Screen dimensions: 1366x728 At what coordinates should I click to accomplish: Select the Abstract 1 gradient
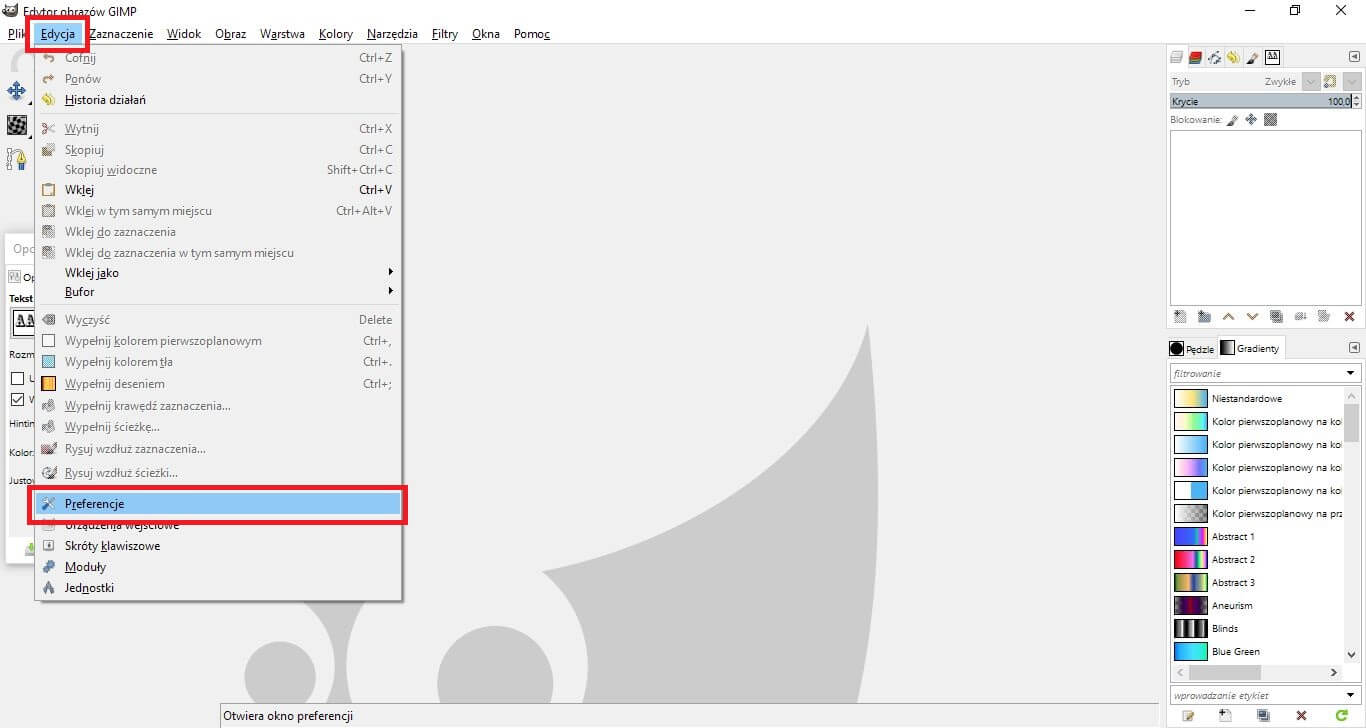pos(1257,537)
